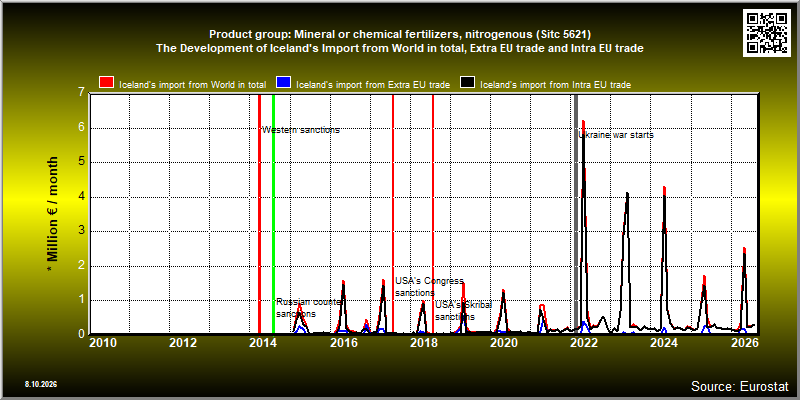Click the y-axis value 0
The image size is (800, 400).
coord(81,333)
